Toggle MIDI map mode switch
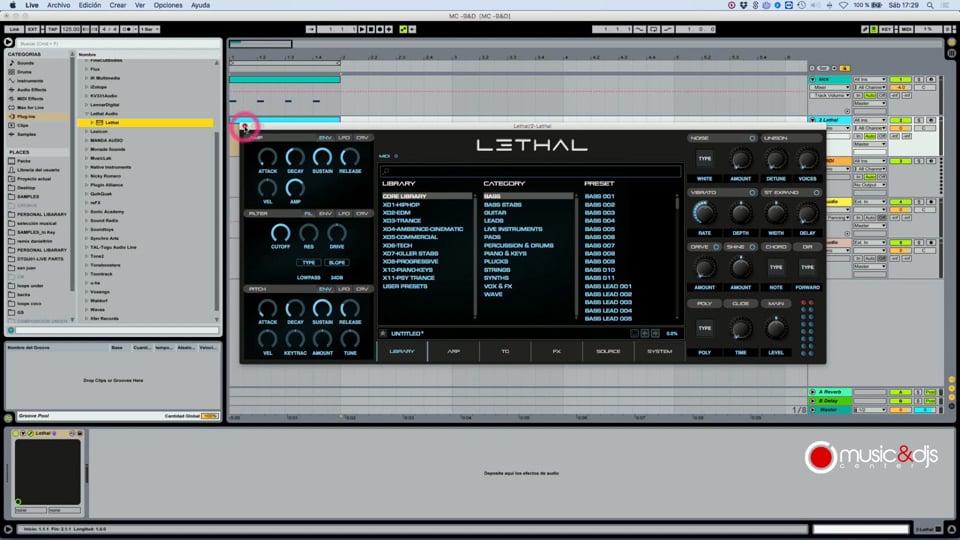960x540 pixels. tap(907, 29)
